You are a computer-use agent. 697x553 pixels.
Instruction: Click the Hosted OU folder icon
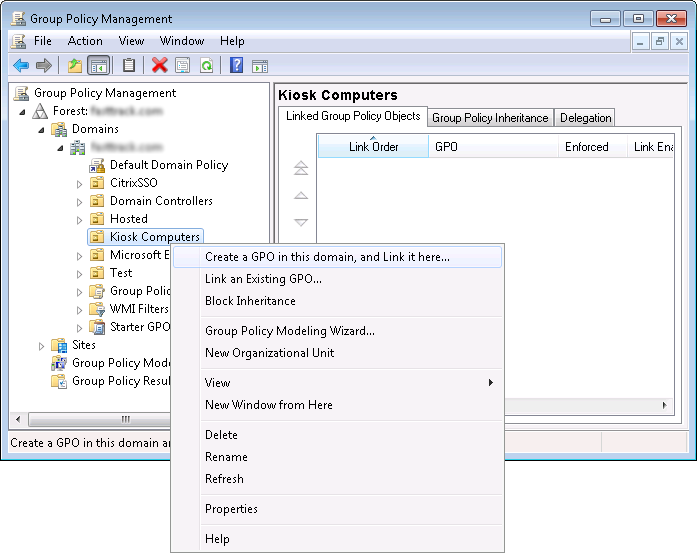[97, 219]
